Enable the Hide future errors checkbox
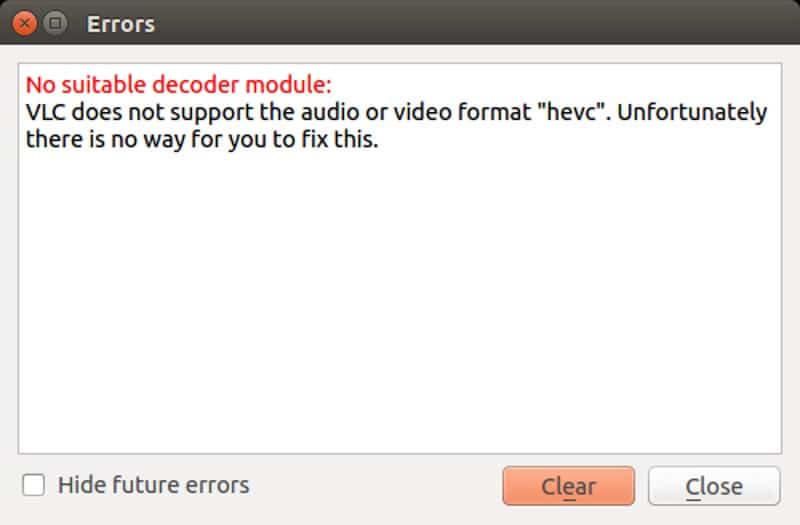800x525 pixels. pyautogui.click(x=35, y=486)
